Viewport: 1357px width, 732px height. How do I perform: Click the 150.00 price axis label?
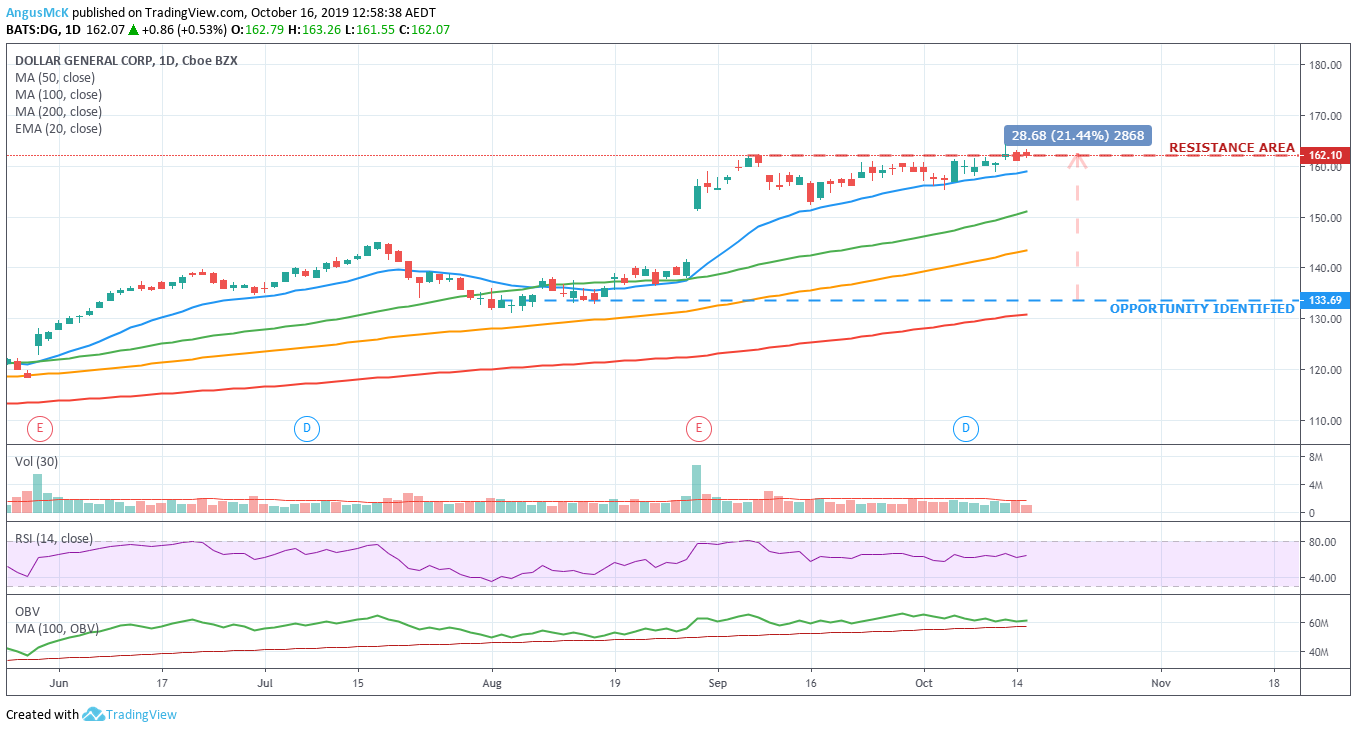[x=1325, y=218]
